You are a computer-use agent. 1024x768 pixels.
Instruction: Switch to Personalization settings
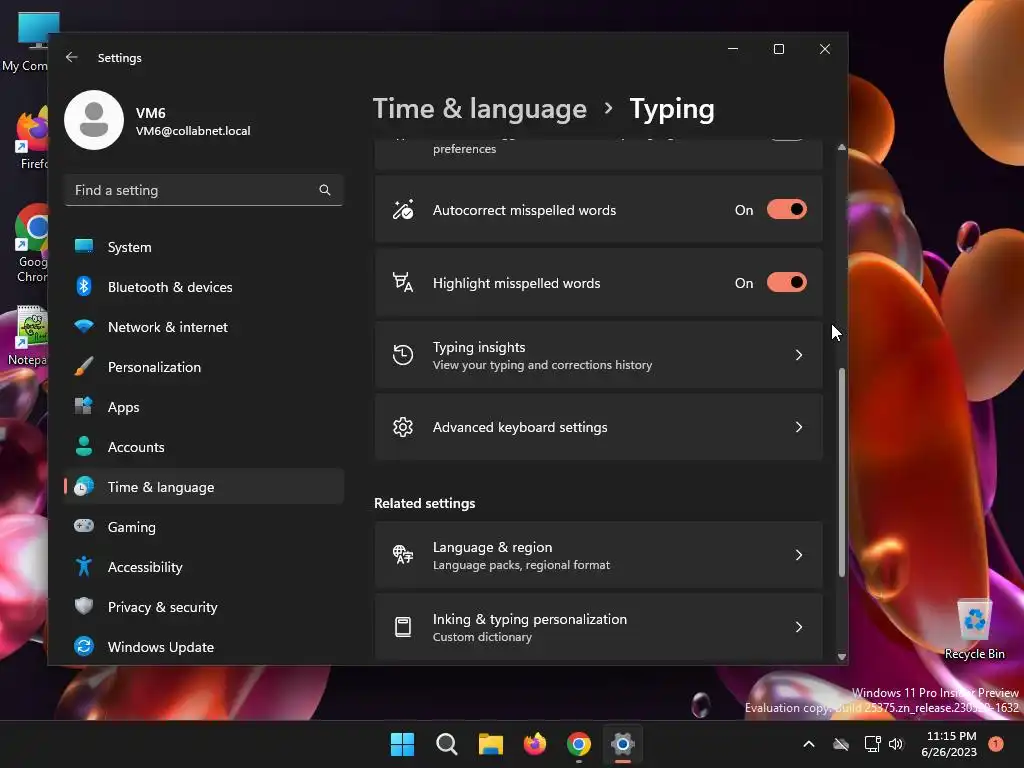204,367
